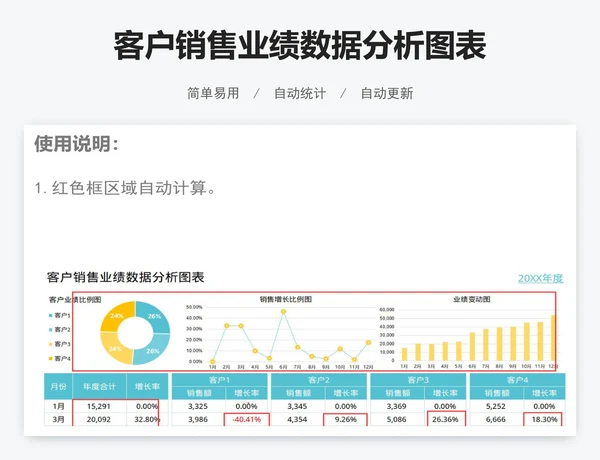Select the 3月 row label cell

pos(58,419)
